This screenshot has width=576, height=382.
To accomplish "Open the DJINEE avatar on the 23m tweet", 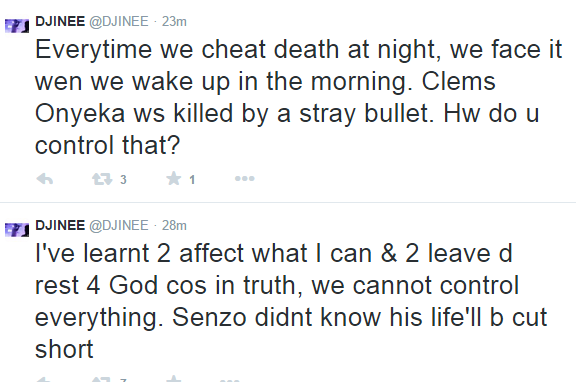I will click(x=17, y=26).
